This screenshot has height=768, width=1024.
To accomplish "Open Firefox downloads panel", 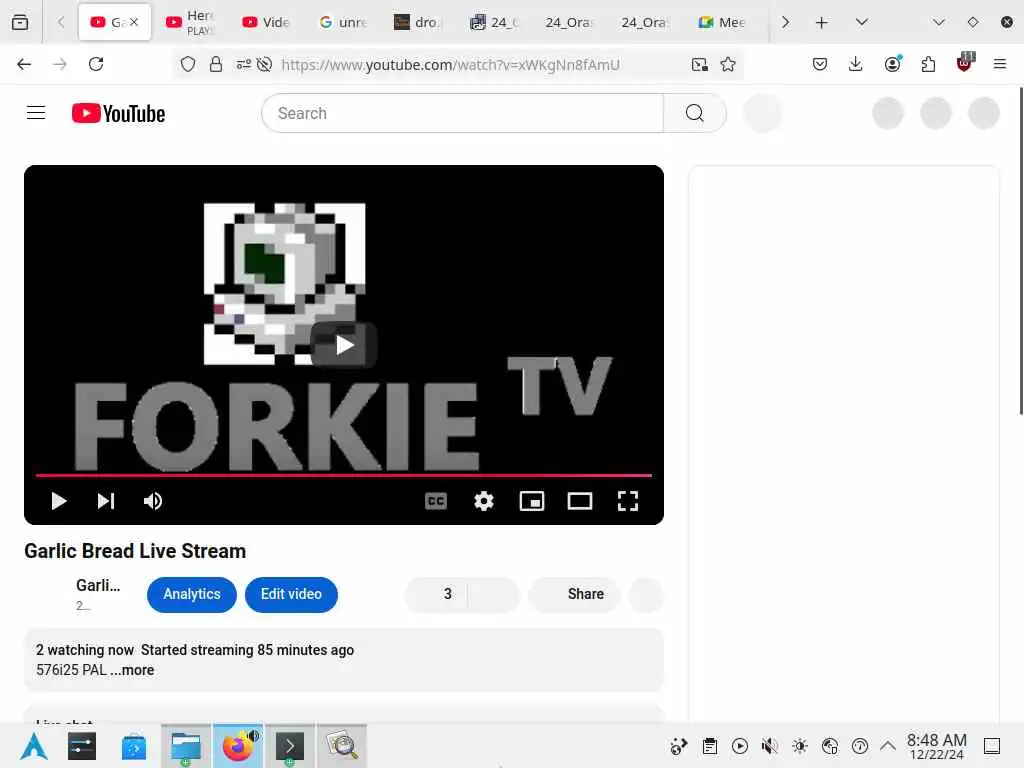I will pos(856,64).
